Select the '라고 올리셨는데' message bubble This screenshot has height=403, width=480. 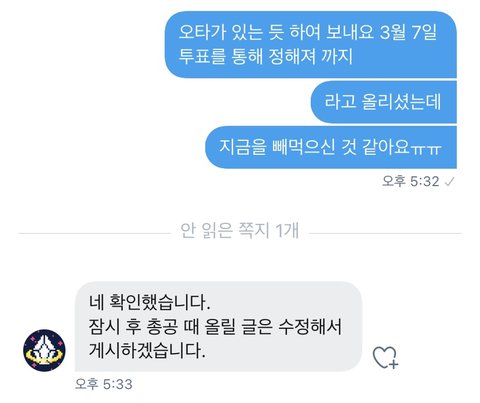pos(384,102)
